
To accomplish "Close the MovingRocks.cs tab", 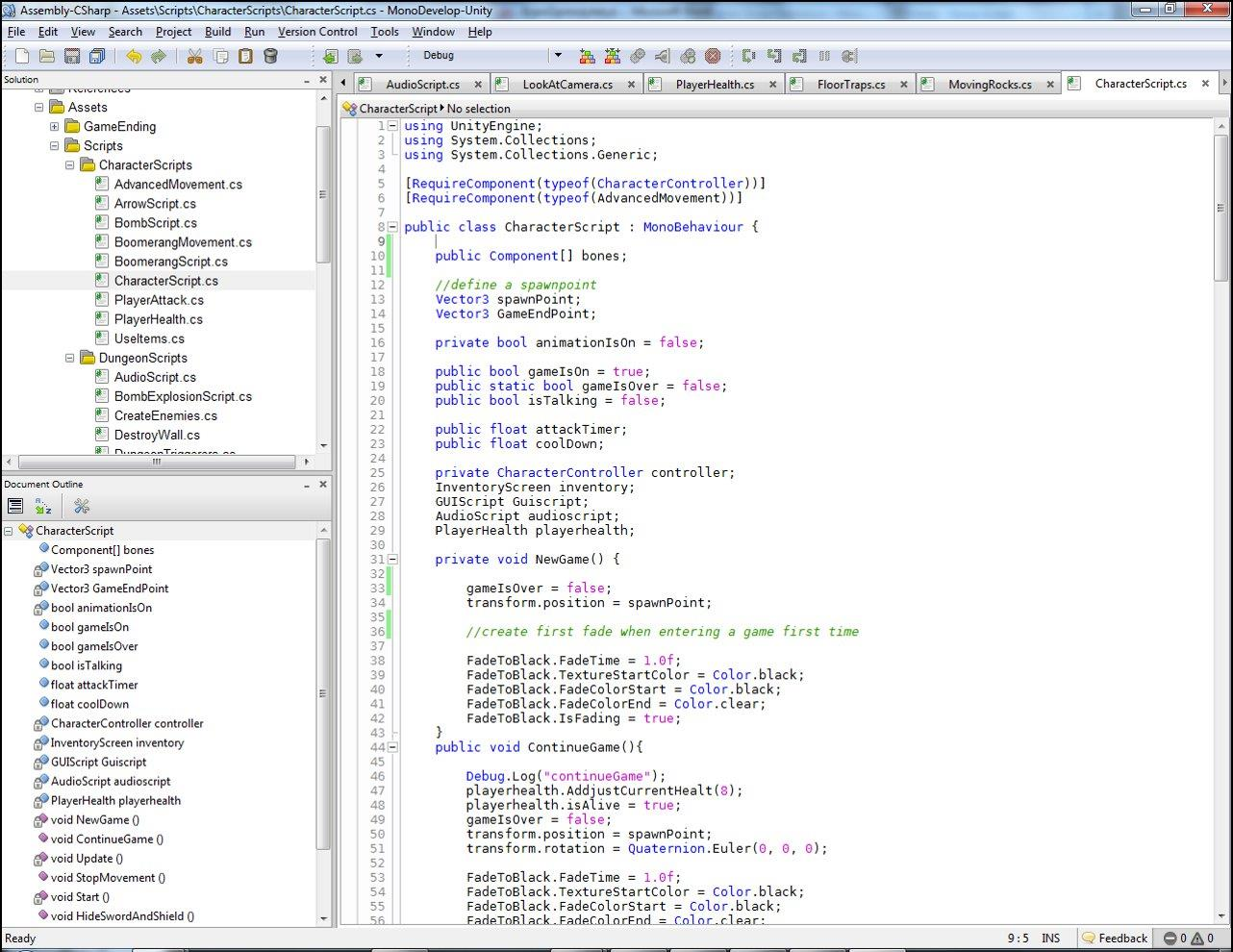I will click(1050, 85).
